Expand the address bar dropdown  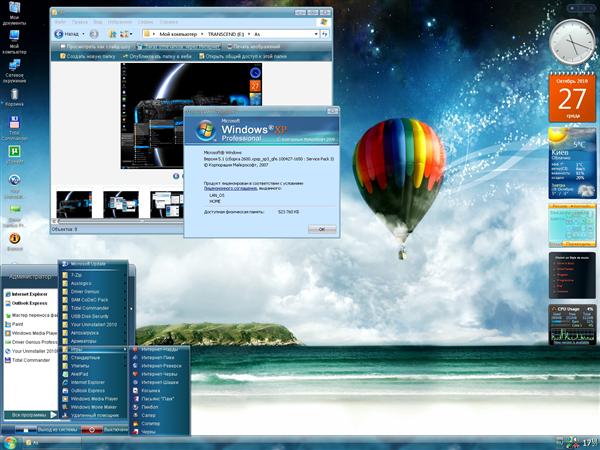316,34
